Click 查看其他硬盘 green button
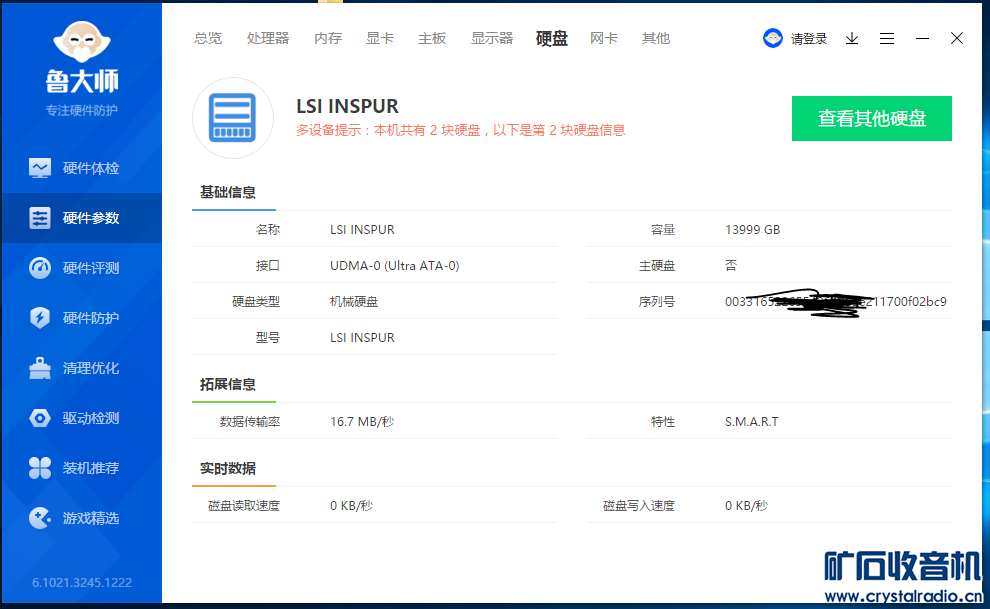 pos(871,118)
